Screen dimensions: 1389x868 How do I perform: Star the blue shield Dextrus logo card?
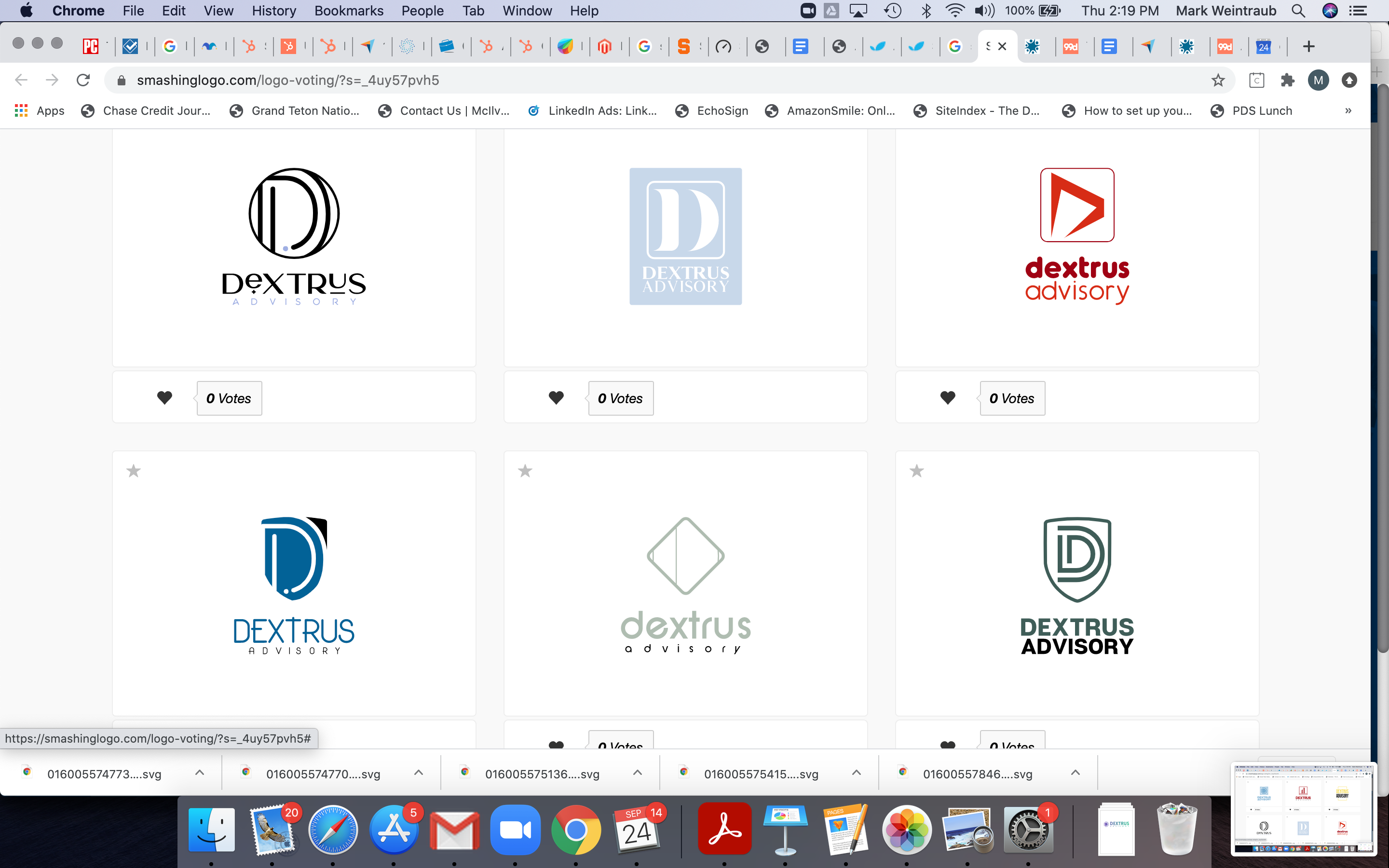[x=133, y=471]
